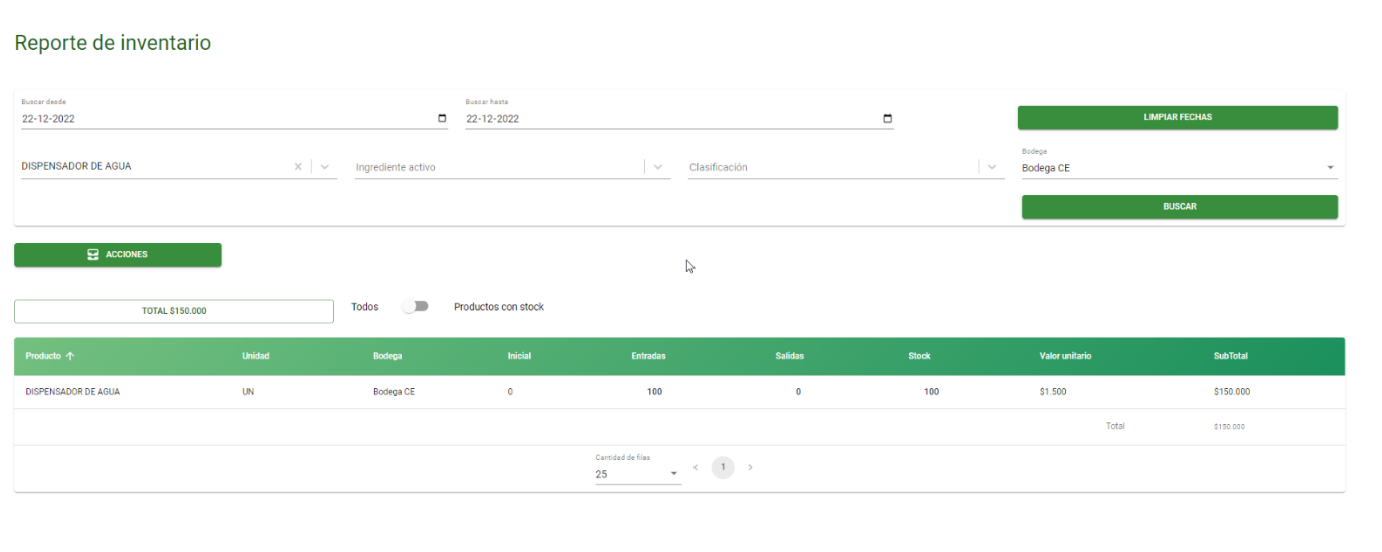This screenshot has height=552, width=1382.
Task: Click the Bodega CE cell in table row
Action: pyautogui.click(x=394, y=392)
